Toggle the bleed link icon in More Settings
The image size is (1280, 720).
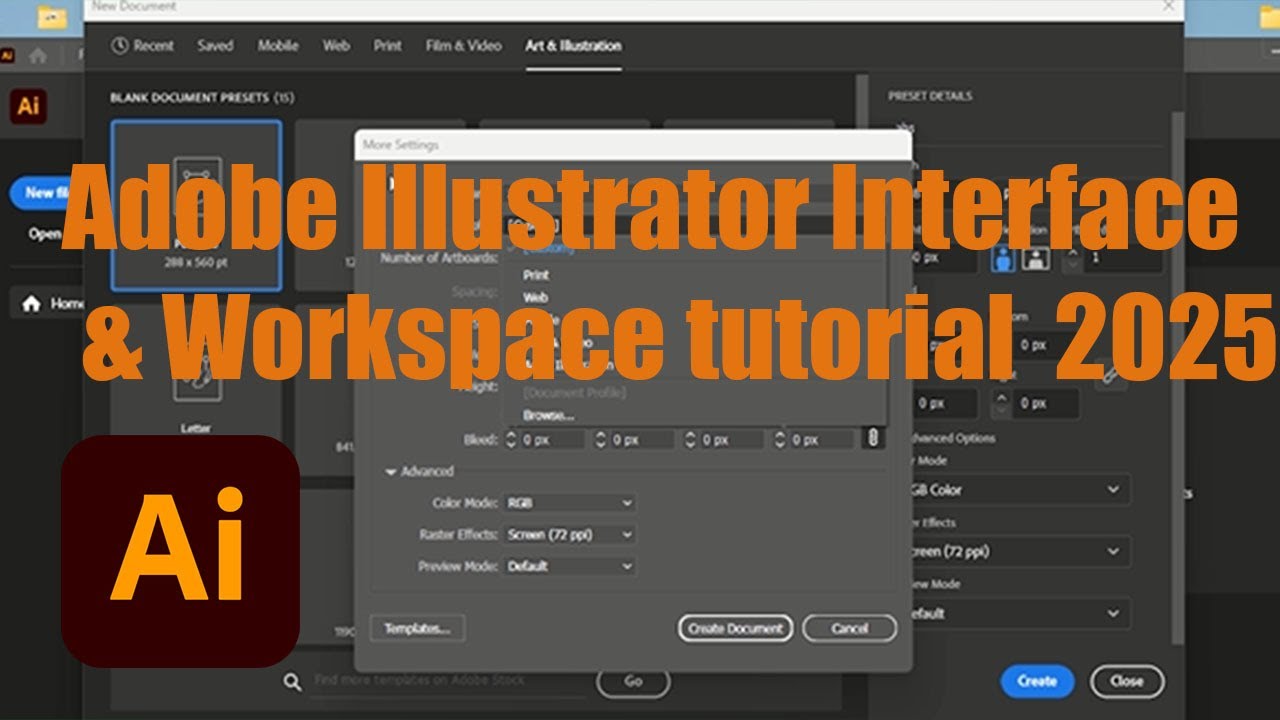click(x=873, y=438)
